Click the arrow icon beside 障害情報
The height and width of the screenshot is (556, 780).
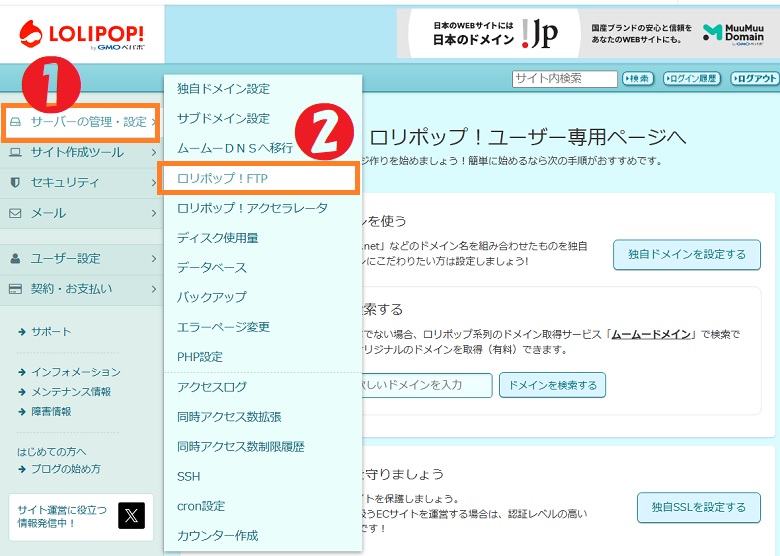coord(22,412)
